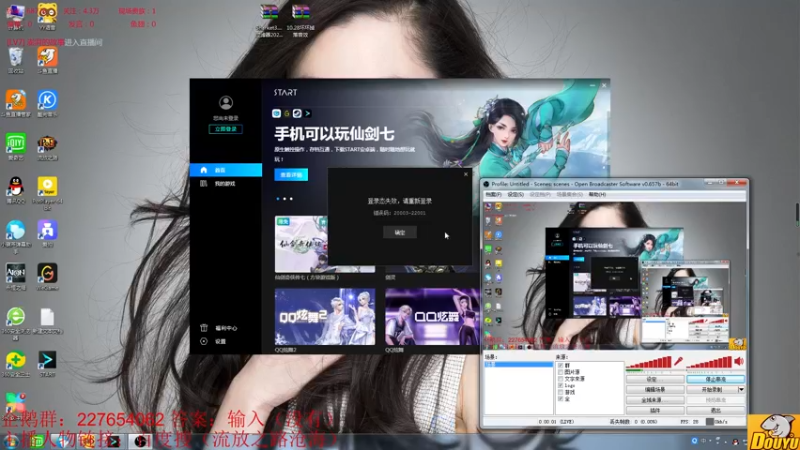The image size is (800, 450).
Task: Toggle the 群 source checkbox in OBS
Action: (x=561, y=366)
